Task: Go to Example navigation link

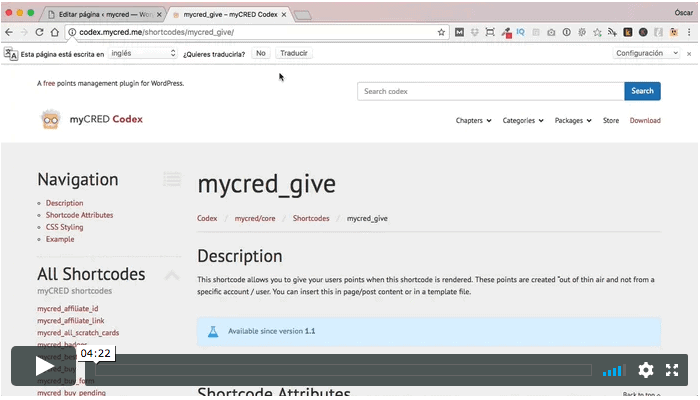Action: pyautogui.click(x=60, y=239)
